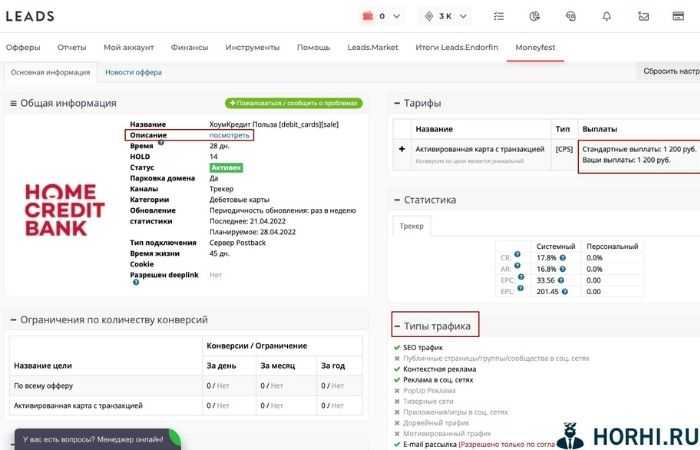This screenshot has height=450, width=700.
Task: Open the Офферы menu
Action: (x=23, y=47)
